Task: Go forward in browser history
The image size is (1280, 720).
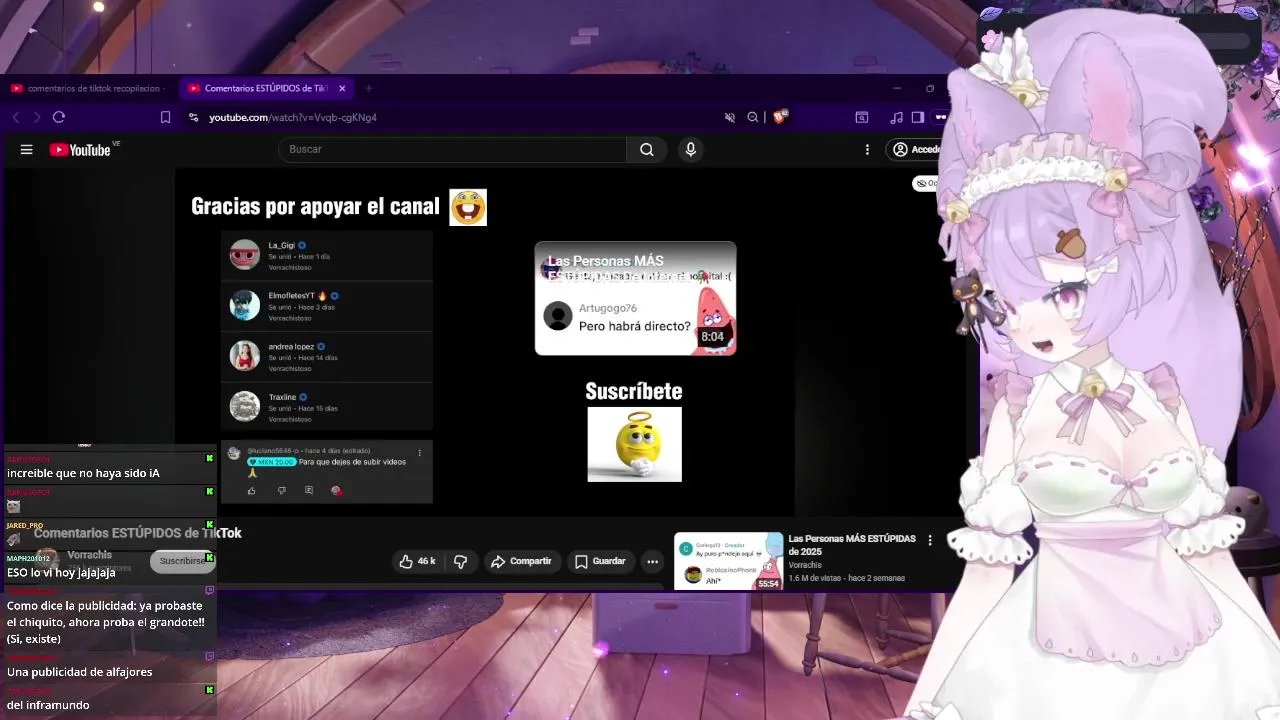Action: (37, 117)
